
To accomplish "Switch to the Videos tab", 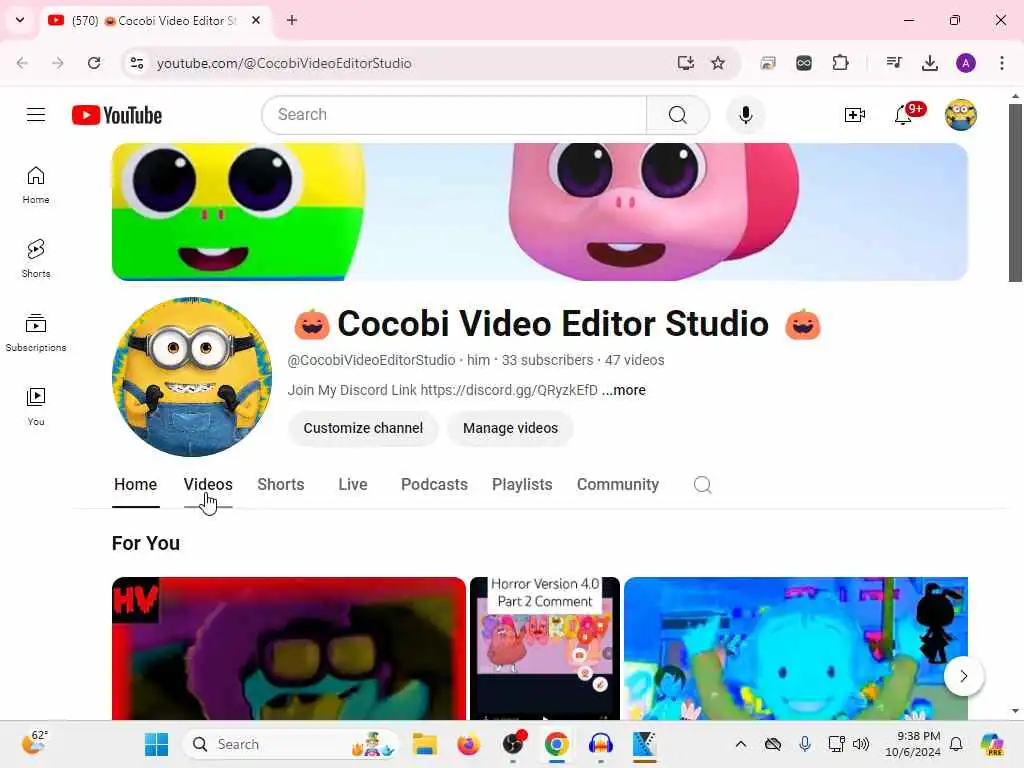I will pyautogui.click(x=208, y=485).
